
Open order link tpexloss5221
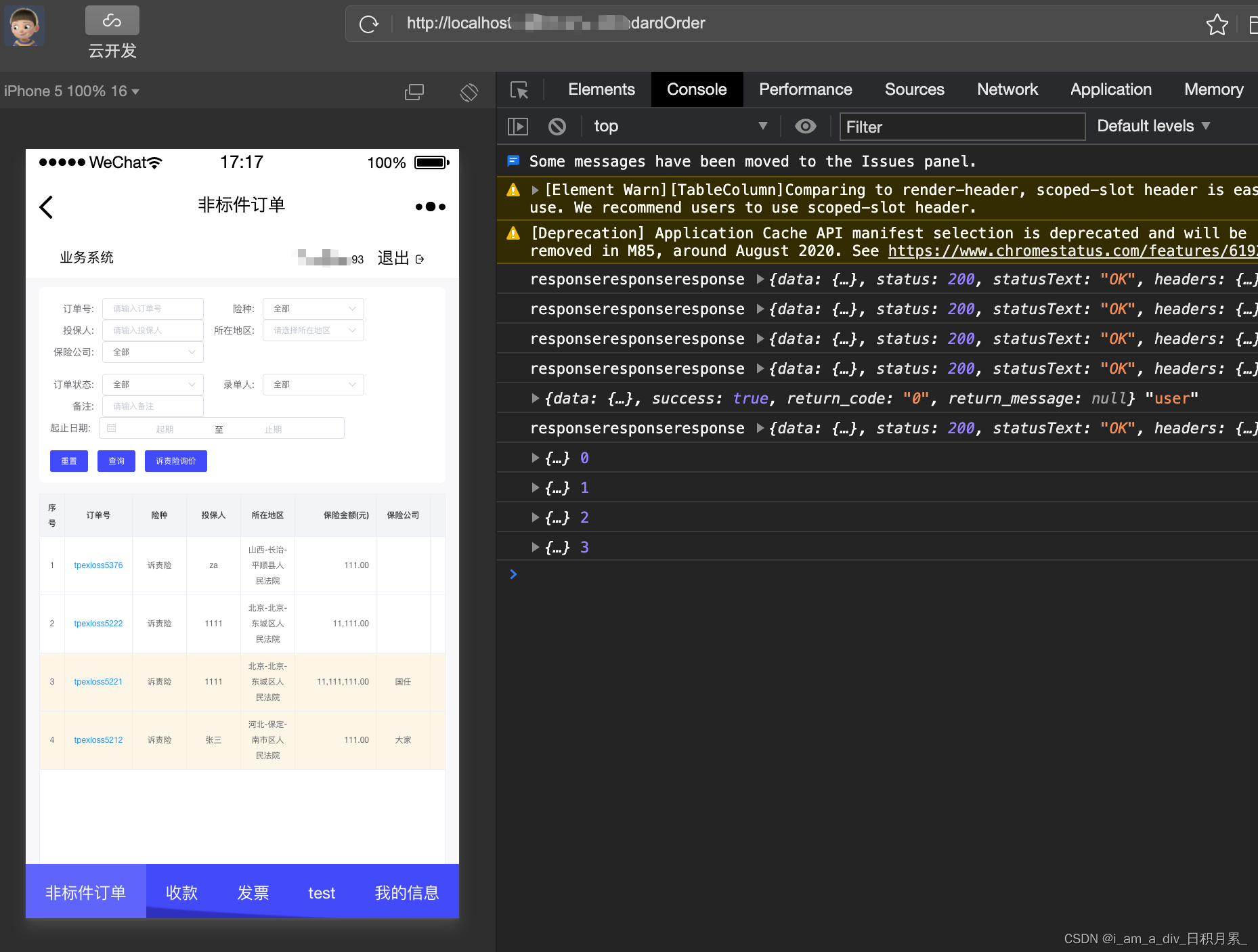coord(98,682)
